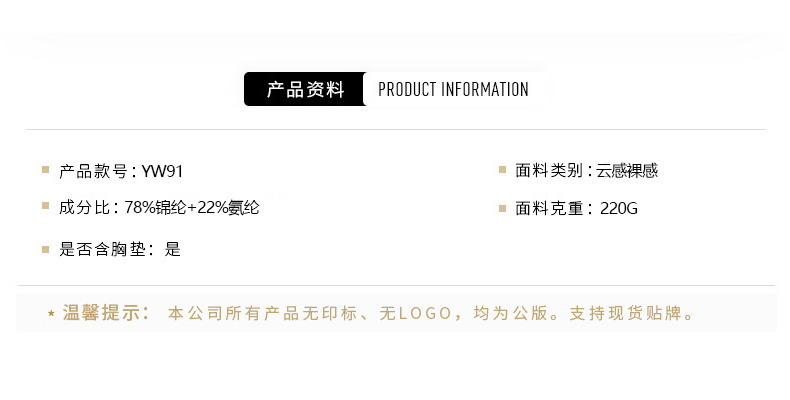Select the 220G fabric weight value

619,209
